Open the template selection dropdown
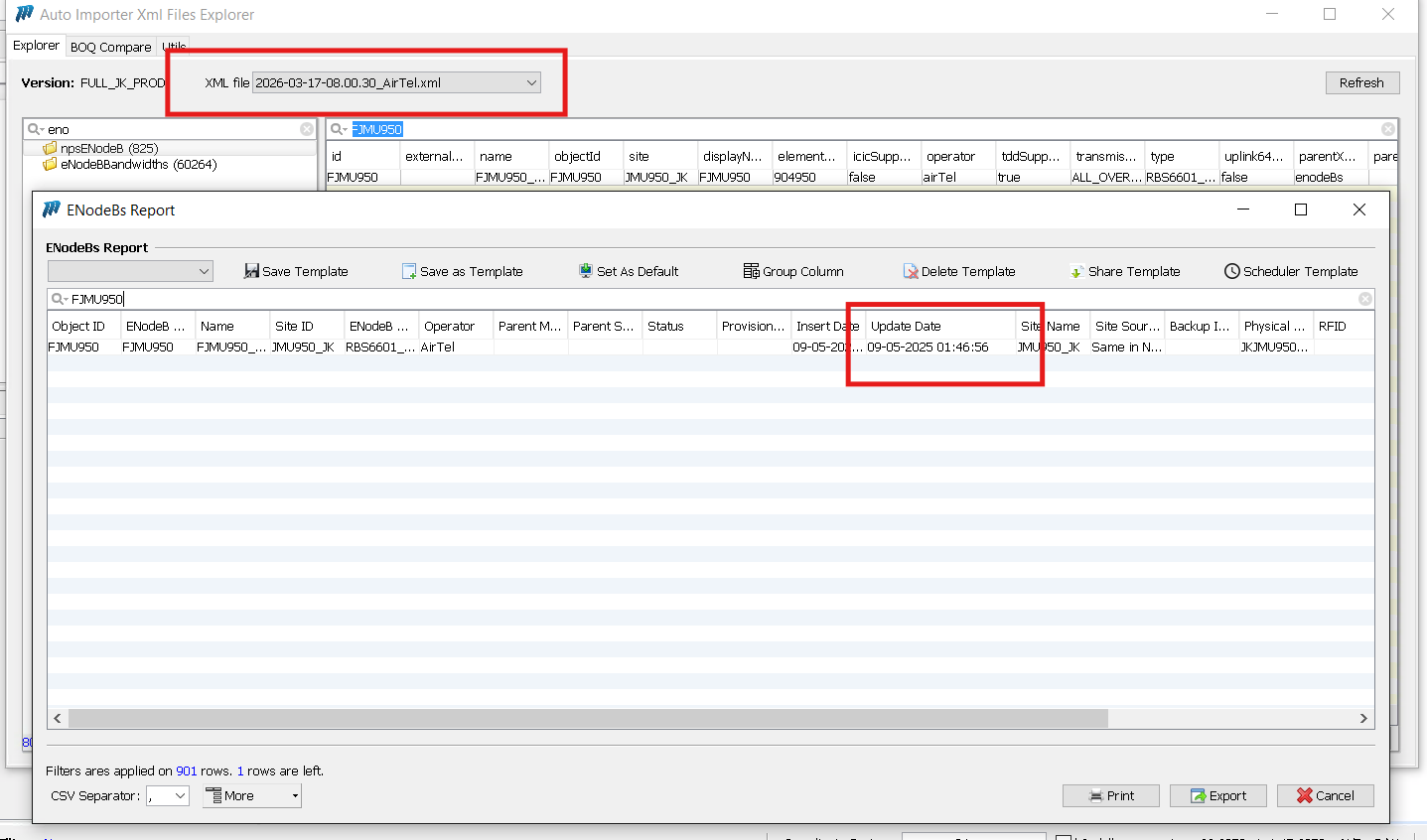1427x840 pixels. point(204,271)
